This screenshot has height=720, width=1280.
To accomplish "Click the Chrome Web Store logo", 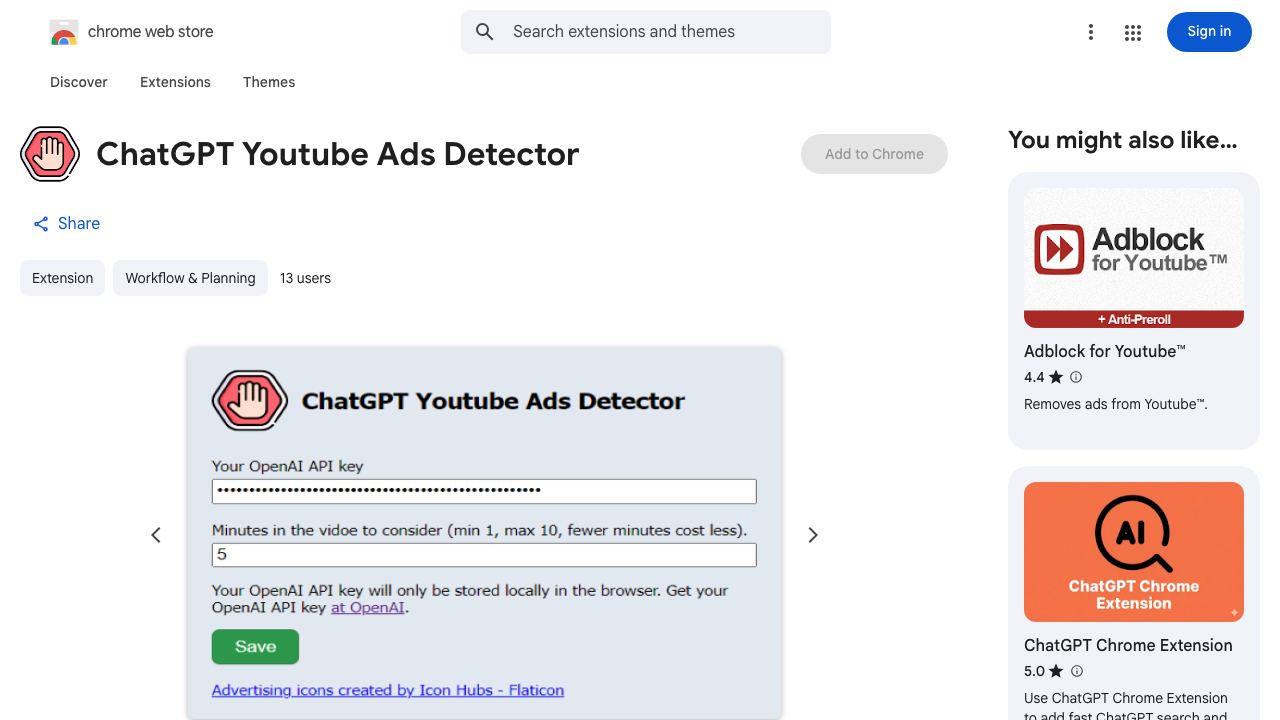I will coord(64,32).
